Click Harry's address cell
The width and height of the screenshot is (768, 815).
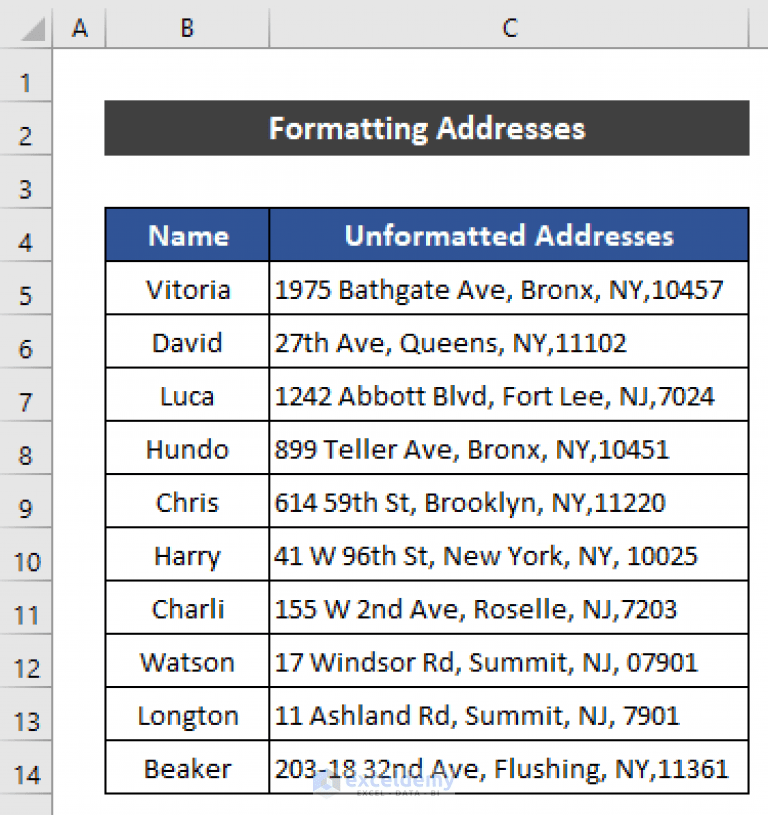point(485,555)
